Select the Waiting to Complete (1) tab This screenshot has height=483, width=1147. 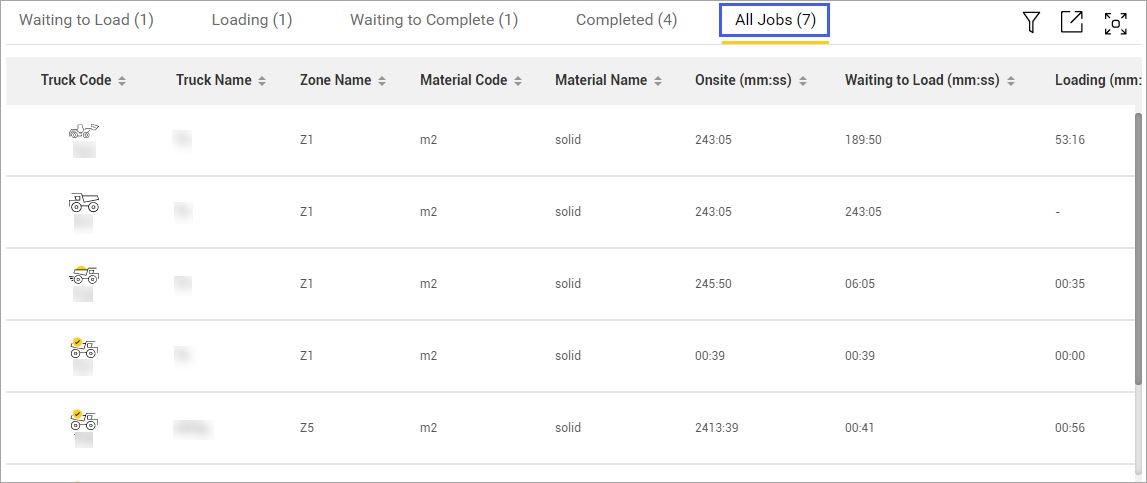coord(434,21)
